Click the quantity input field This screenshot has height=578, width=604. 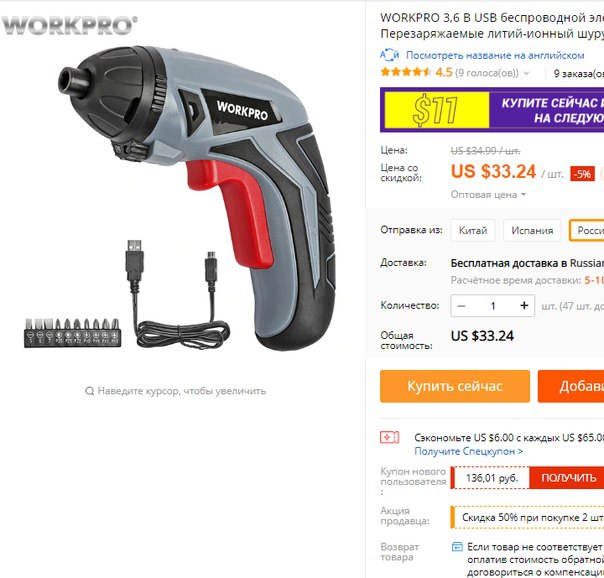tap(493, 306)
